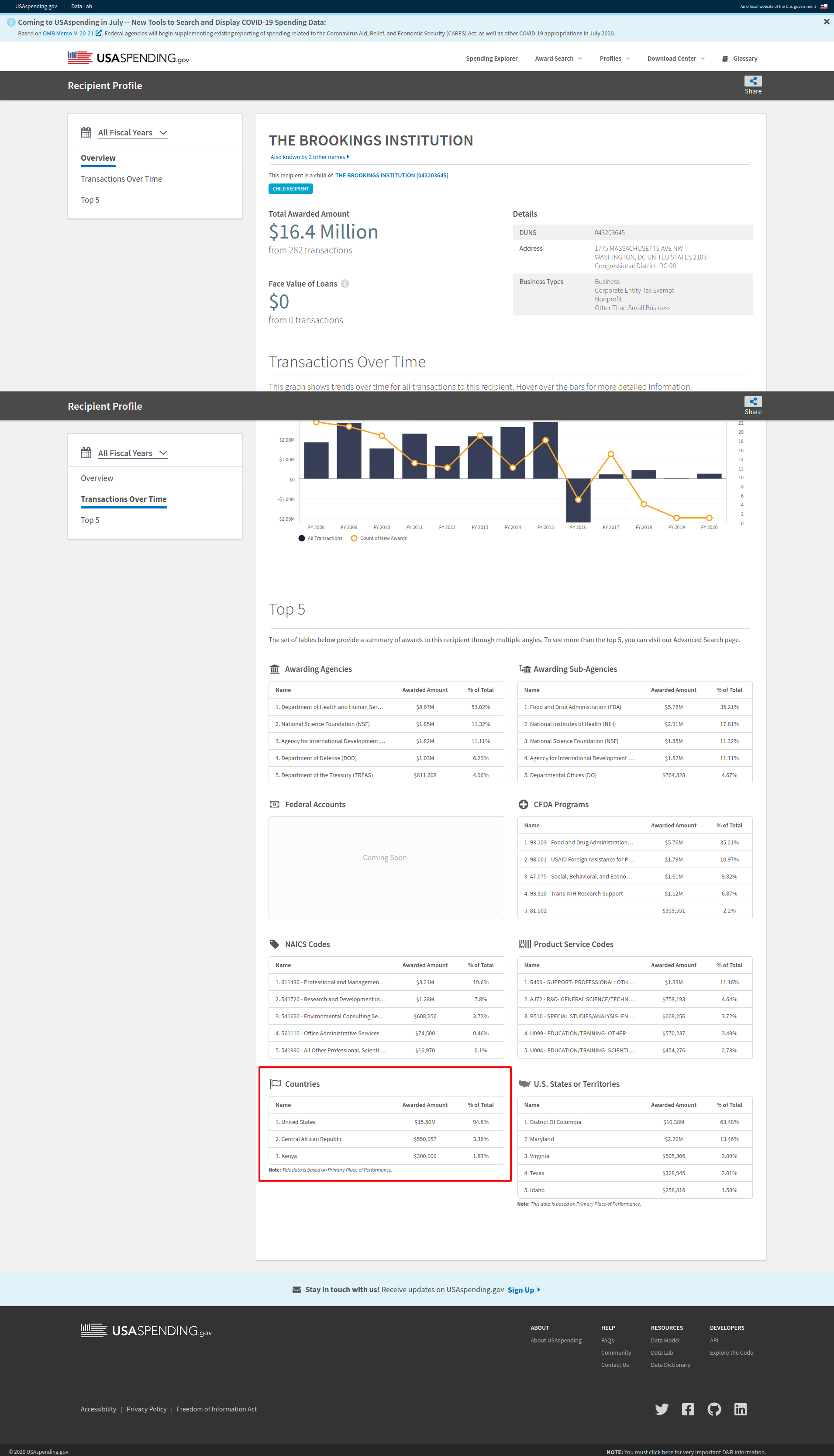Select Overview in the top sidebar
Image resolution: width=834 pixels, height=1456 pixels.
tap(98, 158)
